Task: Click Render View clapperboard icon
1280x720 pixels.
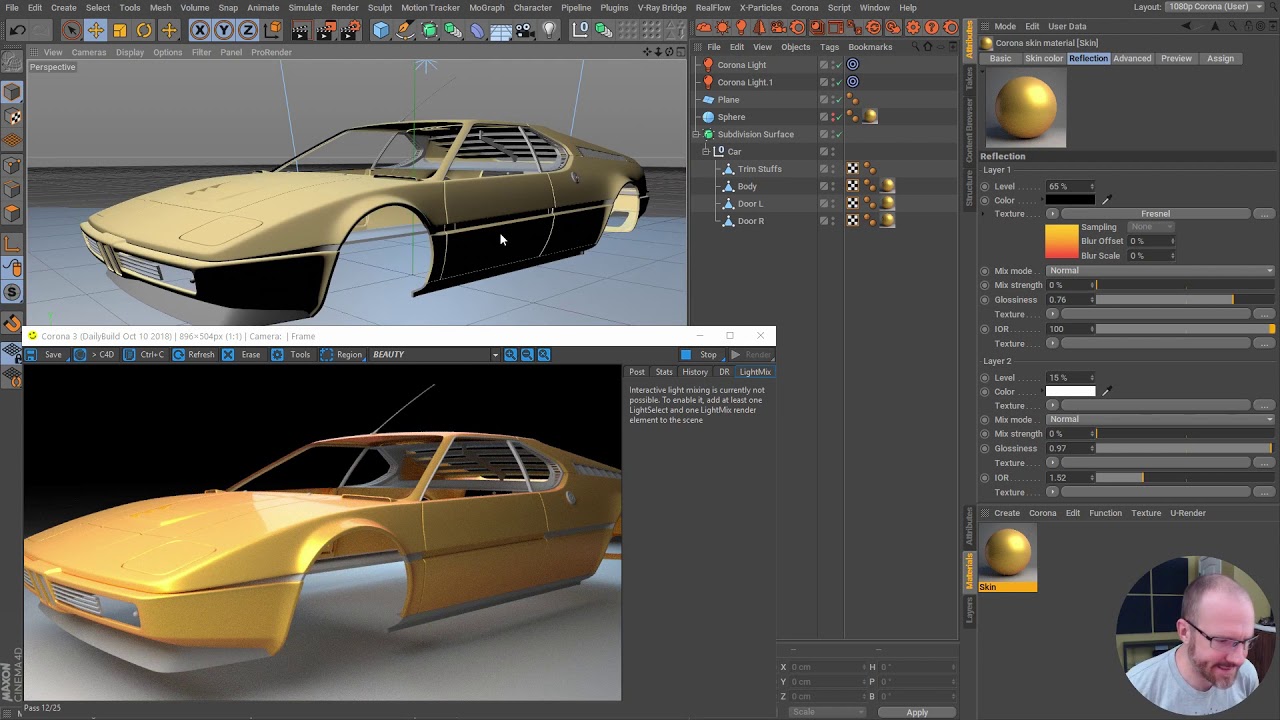Action: tap(300, 30)
